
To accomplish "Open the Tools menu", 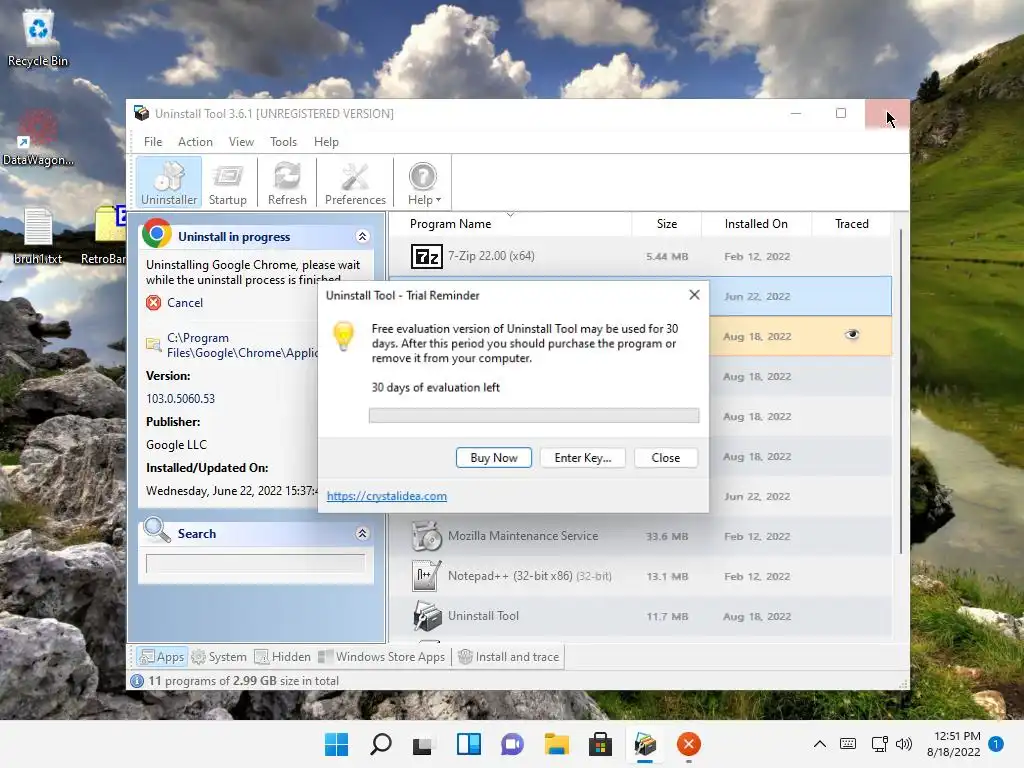I will pyautogui.click(x=283, y=142).
